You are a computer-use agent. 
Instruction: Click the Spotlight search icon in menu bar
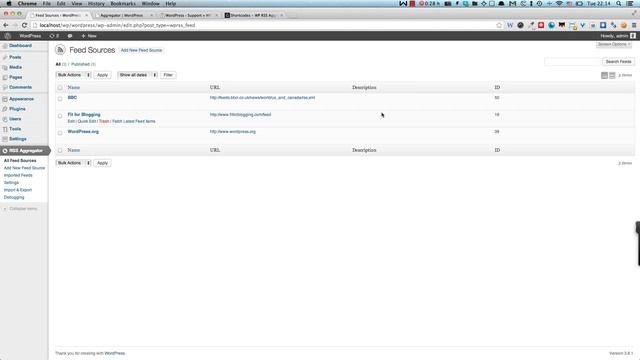619,4
